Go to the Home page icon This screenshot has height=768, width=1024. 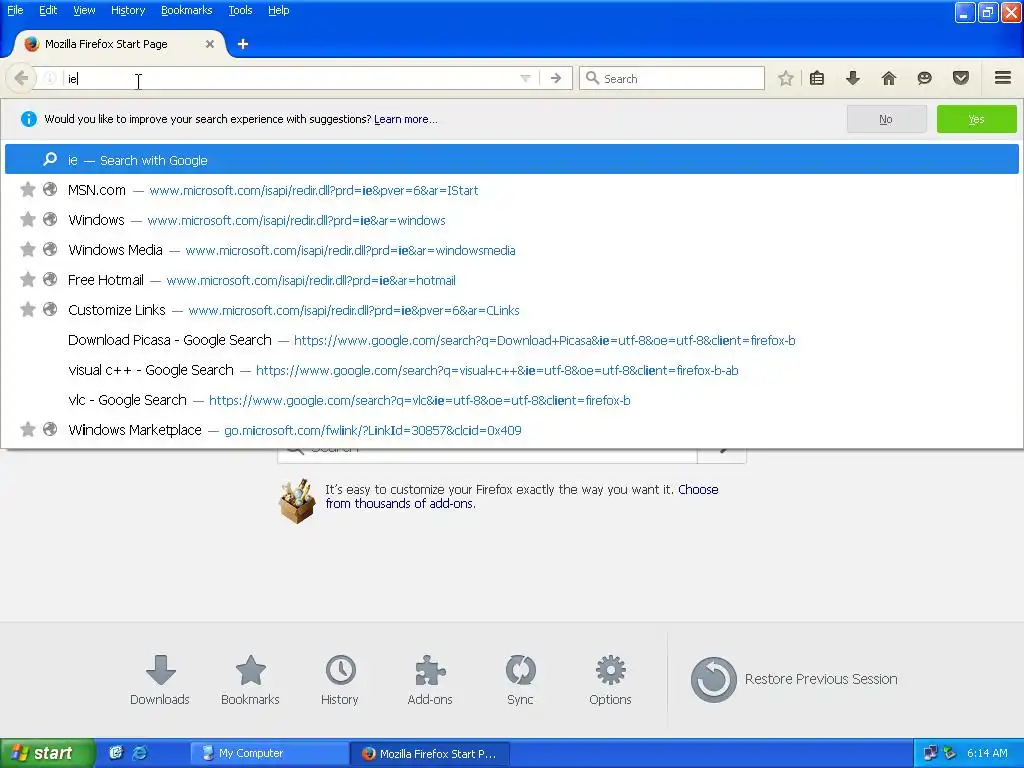[888, 78]
